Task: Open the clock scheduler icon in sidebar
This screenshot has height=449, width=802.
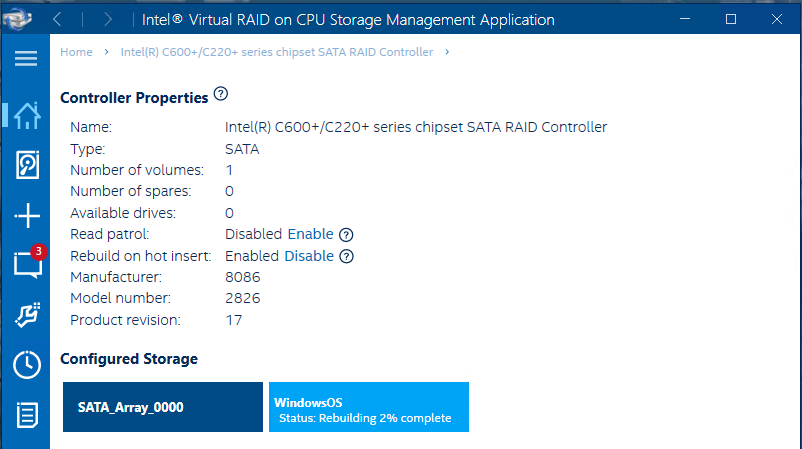Action: coord(27,365)
